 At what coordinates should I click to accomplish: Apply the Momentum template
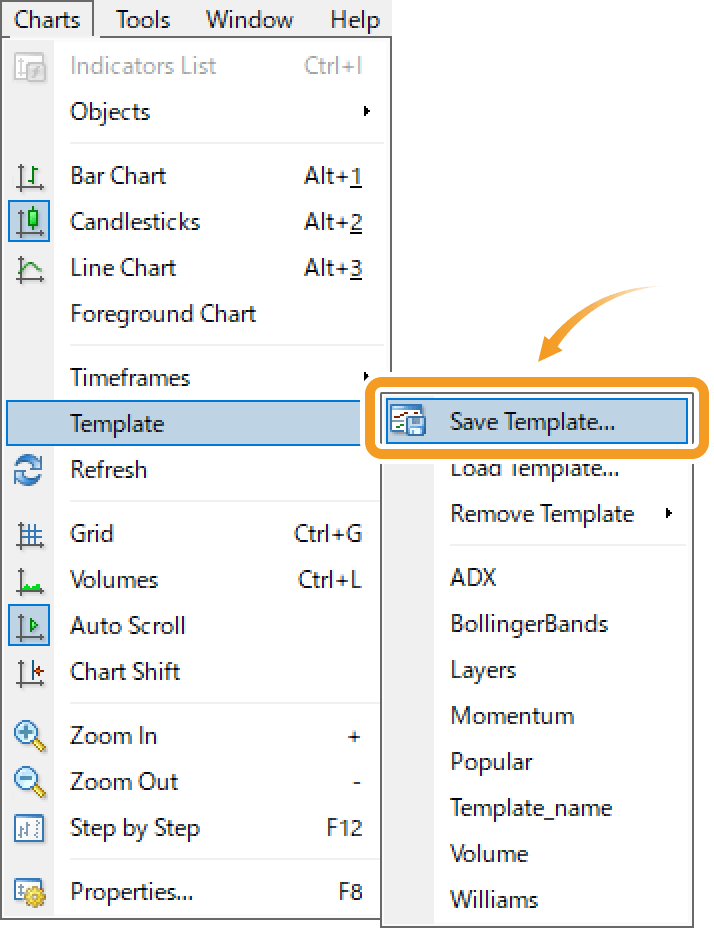tap(537, 716)
